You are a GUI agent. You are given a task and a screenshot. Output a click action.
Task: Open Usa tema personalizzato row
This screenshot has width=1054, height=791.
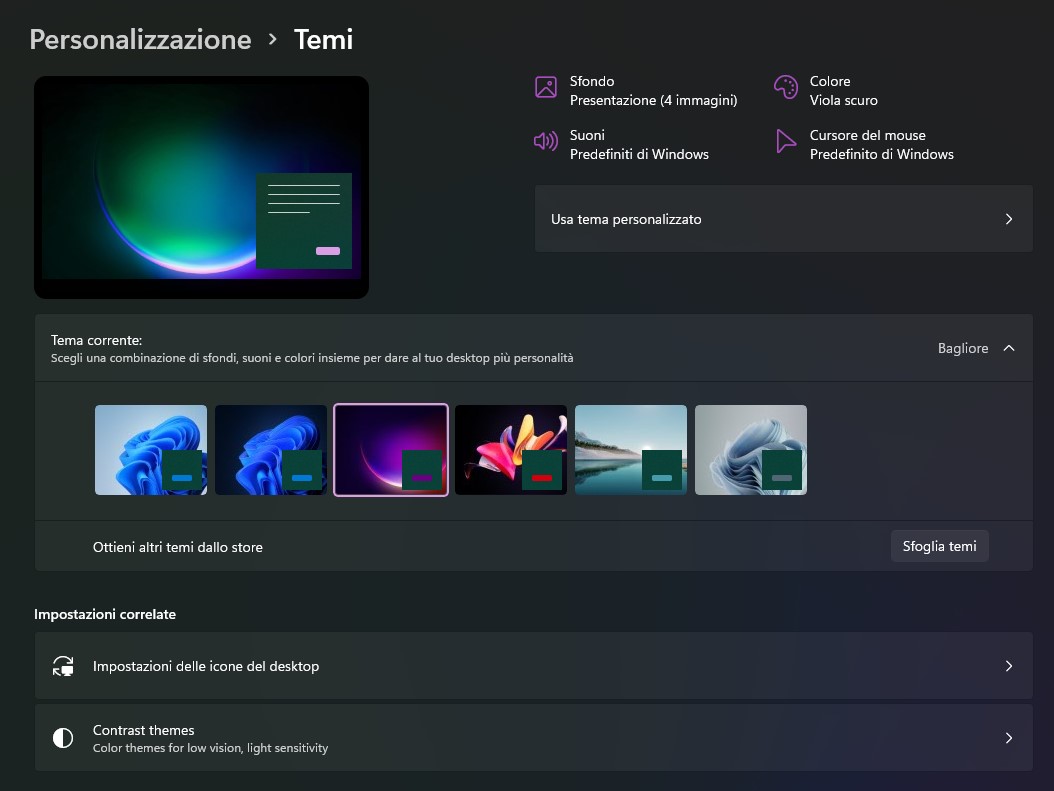(x=784, y=219)
